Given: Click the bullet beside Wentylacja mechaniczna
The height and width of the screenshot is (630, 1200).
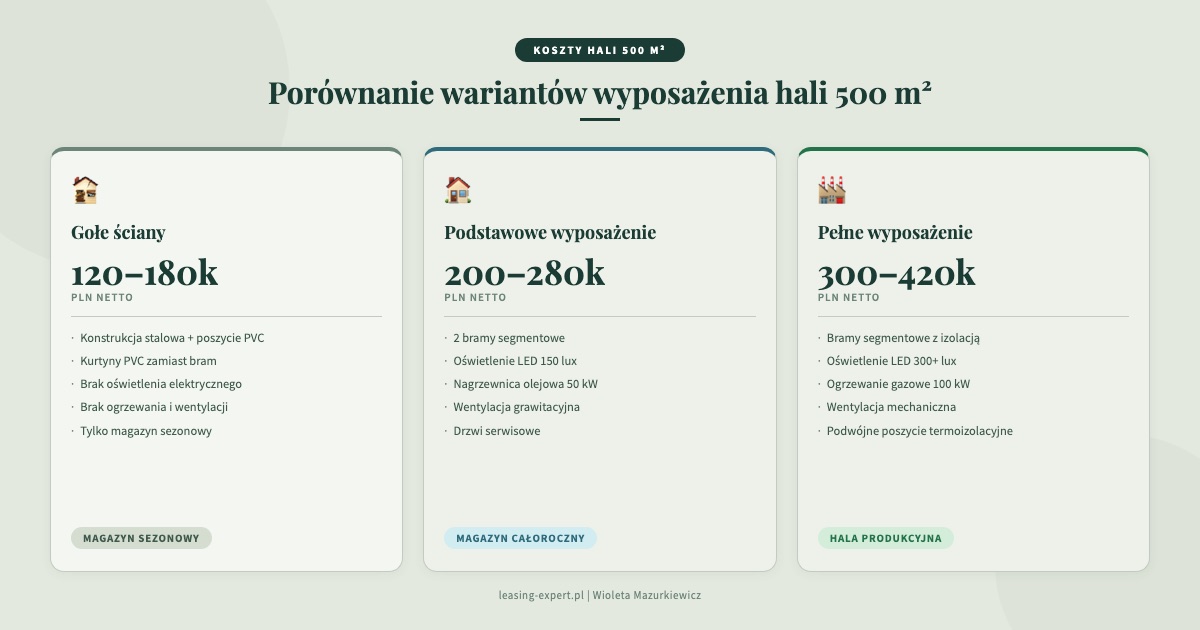Looking at the screenshot, I should click(818, 407).
